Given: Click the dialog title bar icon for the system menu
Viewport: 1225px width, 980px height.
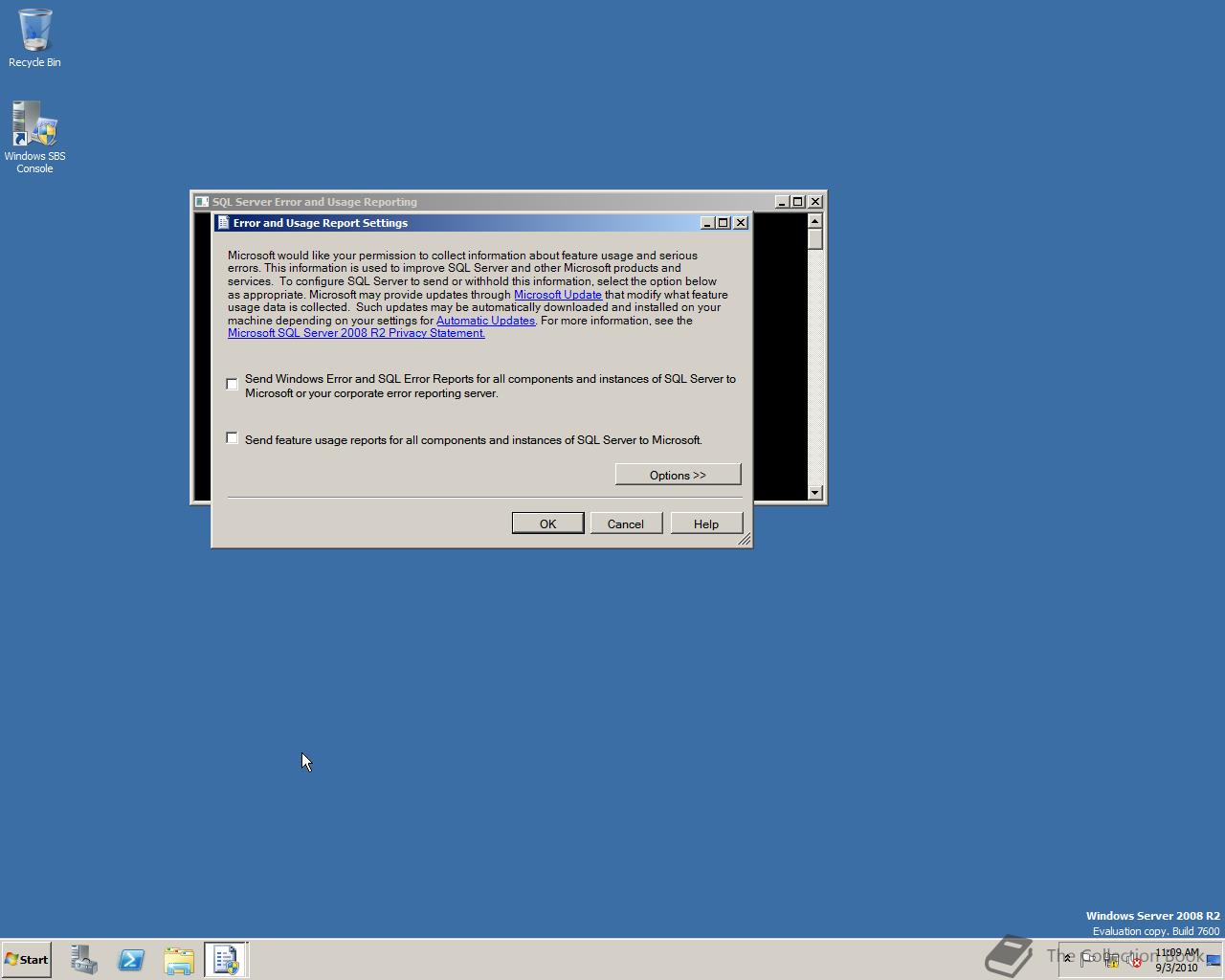Looking at the screenshot, I should [223, 223].
